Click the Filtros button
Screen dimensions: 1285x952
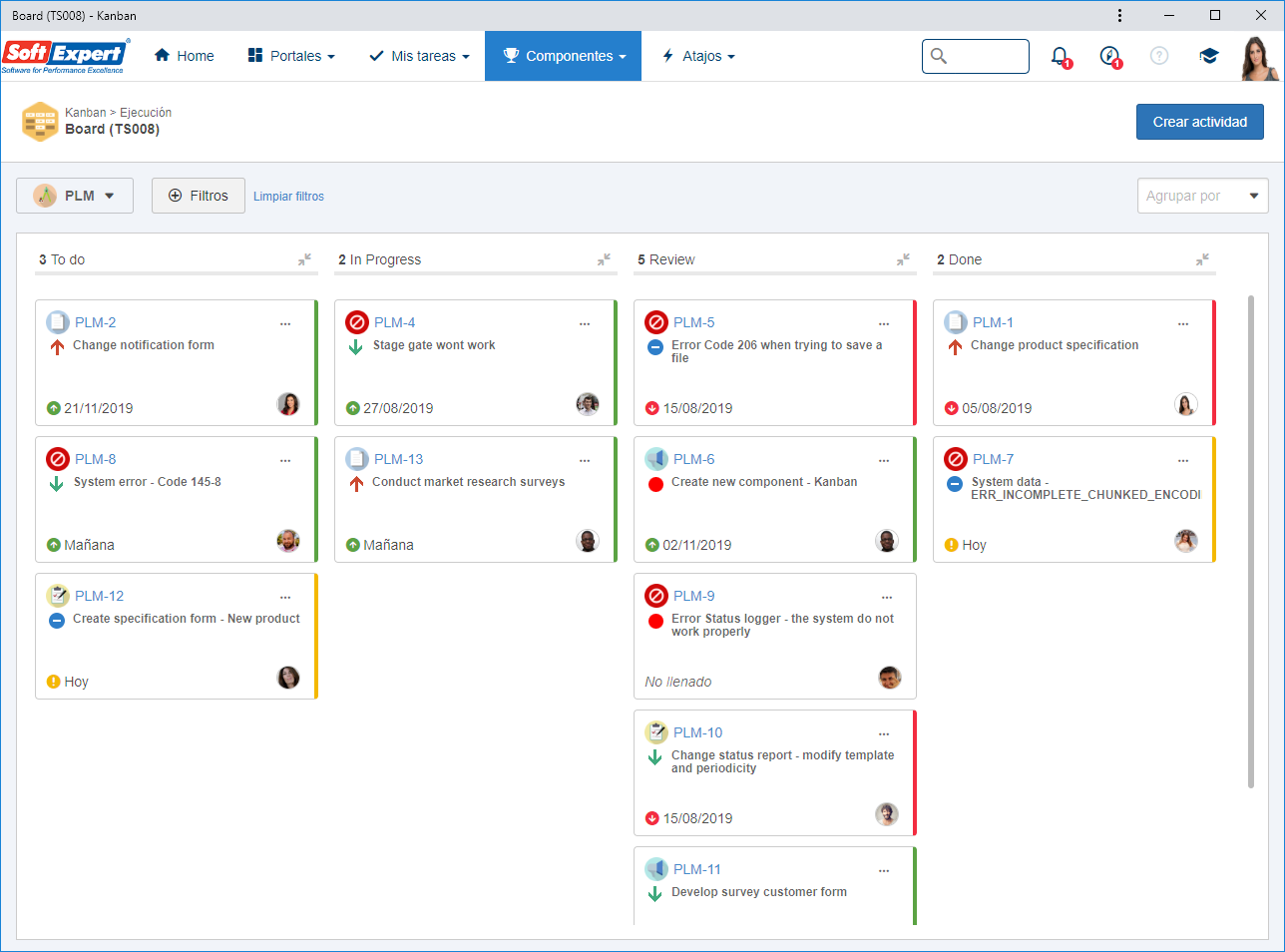tap(199, 196)
